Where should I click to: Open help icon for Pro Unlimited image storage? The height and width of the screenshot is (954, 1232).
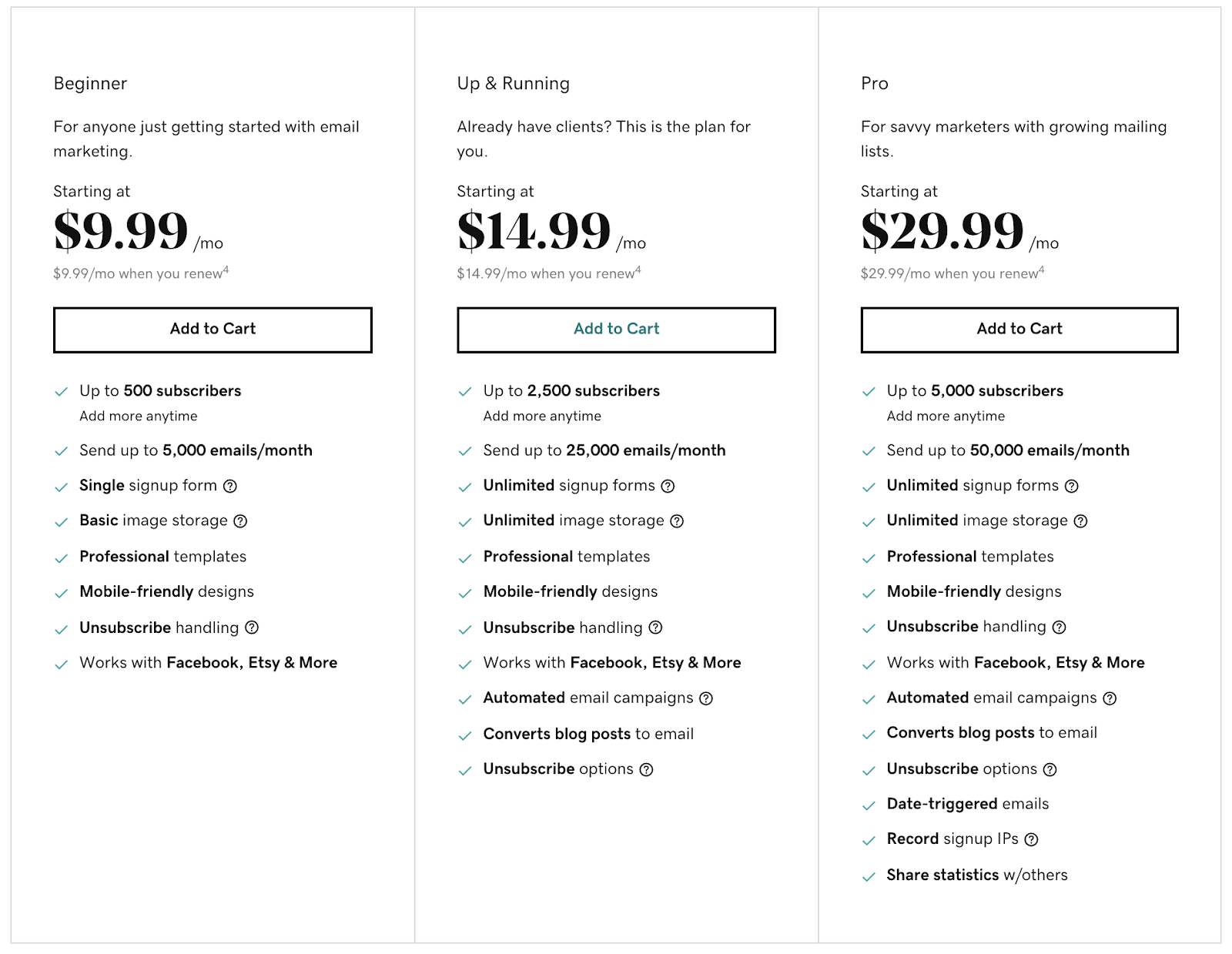[x=1081, y=521]
